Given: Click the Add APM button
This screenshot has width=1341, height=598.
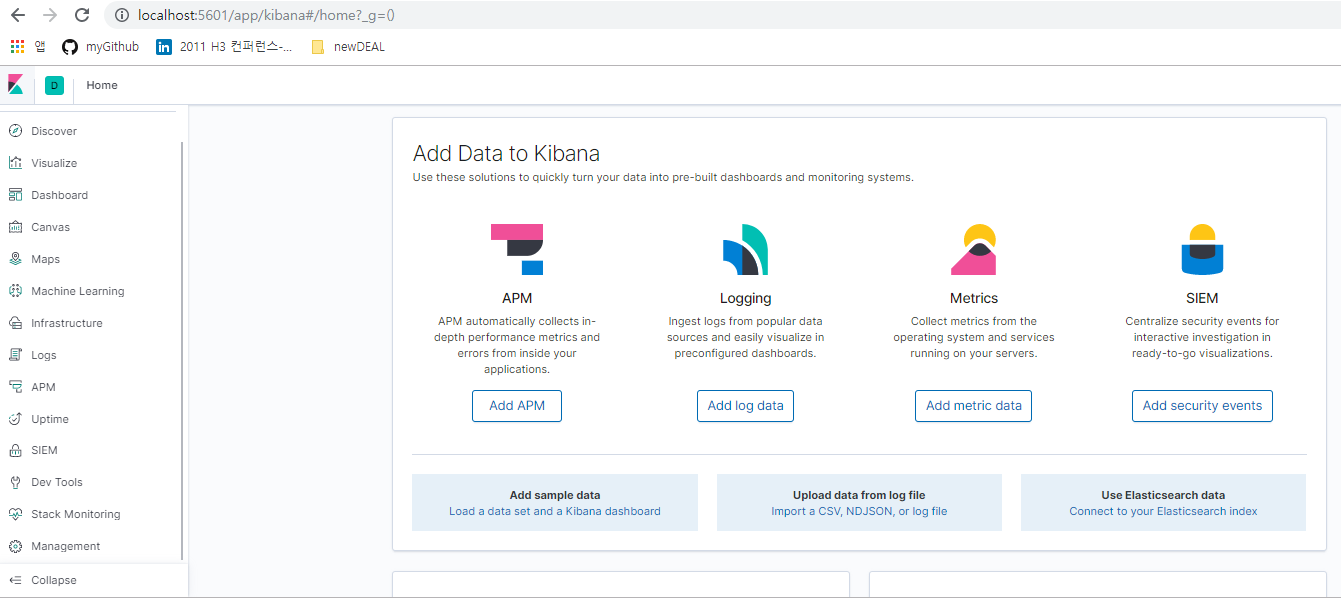Looking at the screenshot, I should point(517,406).
